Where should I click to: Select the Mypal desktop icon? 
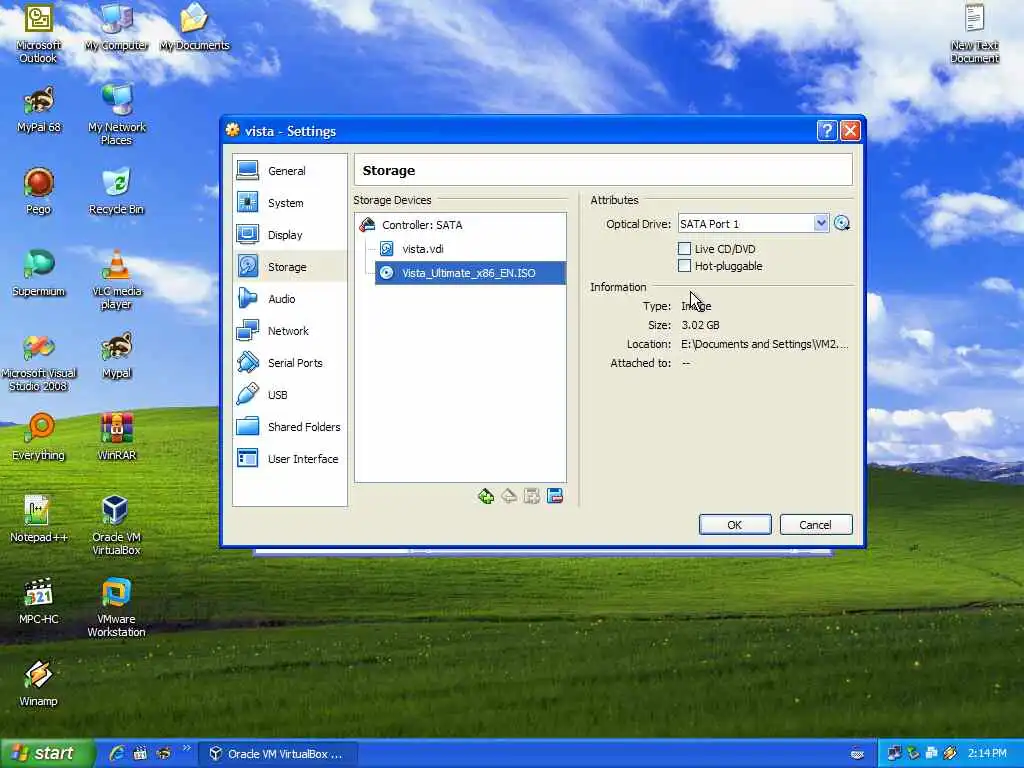tap(116, 356)
